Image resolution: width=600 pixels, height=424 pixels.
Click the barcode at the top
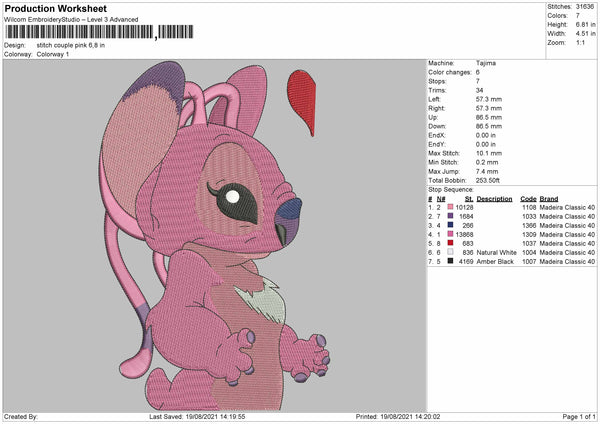click(99, 32)
